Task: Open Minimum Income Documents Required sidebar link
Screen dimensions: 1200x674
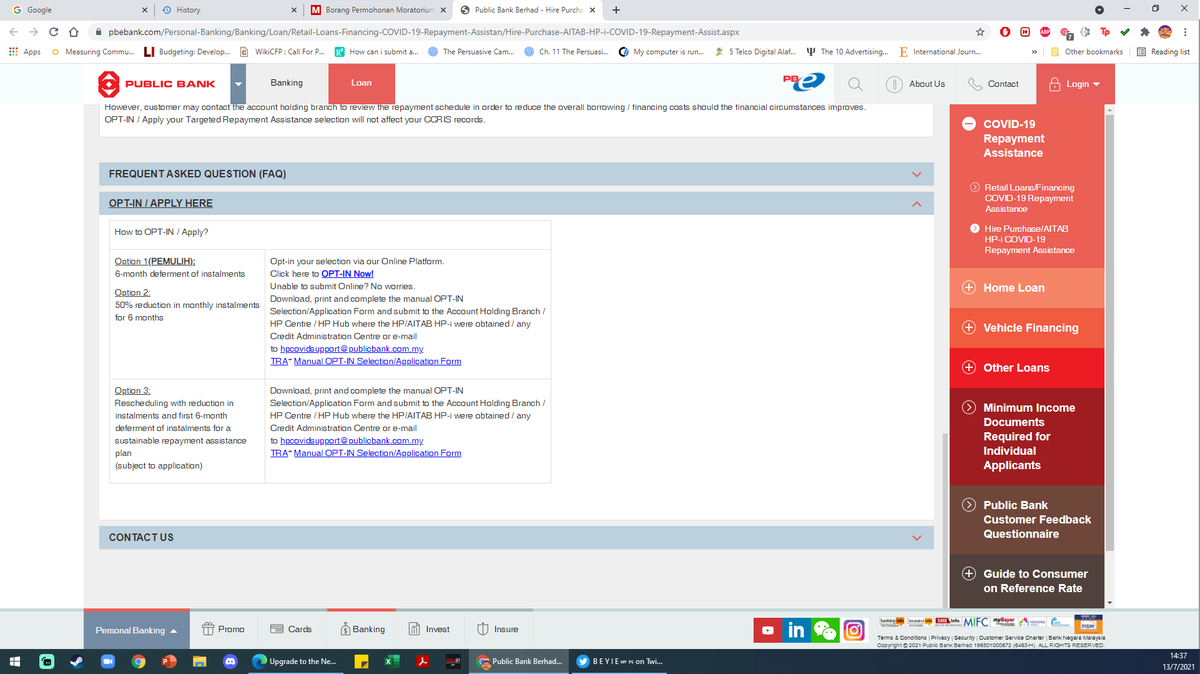Action: pyautogui.click(x=1029, y=436)
